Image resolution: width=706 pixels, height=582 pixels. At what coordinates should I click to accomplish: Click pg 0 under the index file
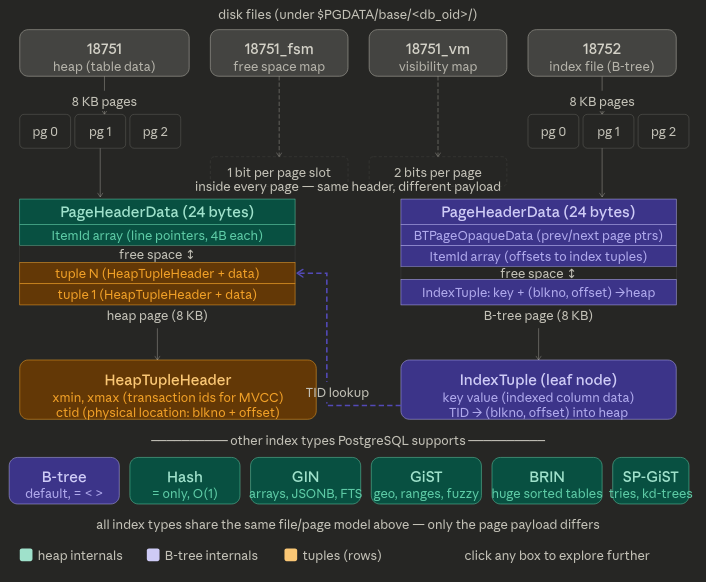553,131
